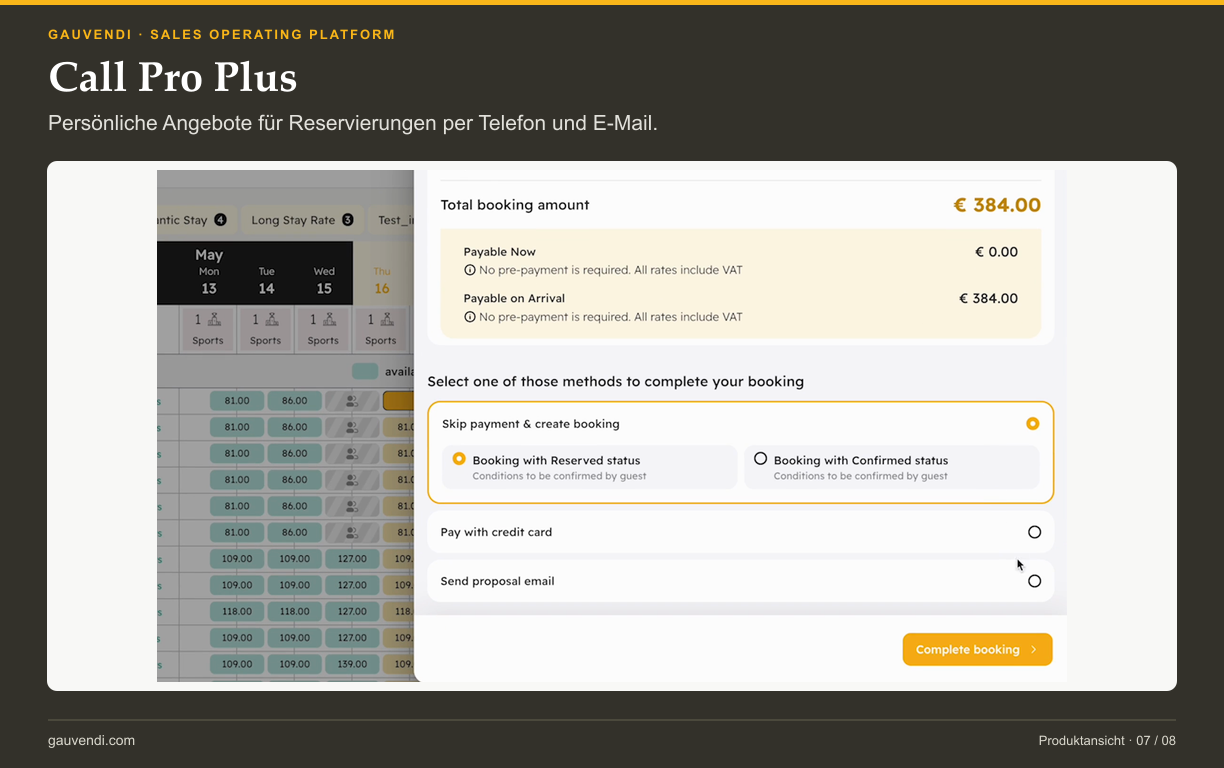Click the gauvendi.com footer text

(x=91, y=740)
